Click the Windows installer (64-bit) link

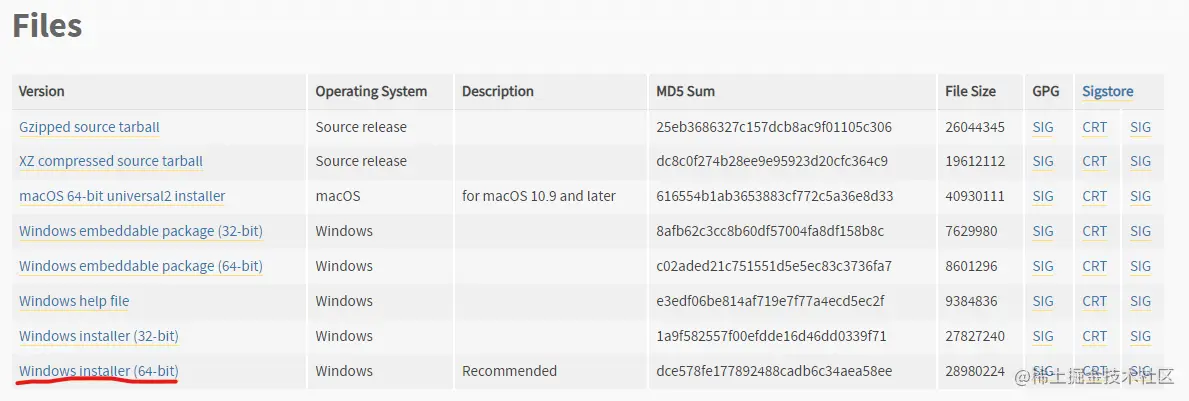tap(99, 371)
